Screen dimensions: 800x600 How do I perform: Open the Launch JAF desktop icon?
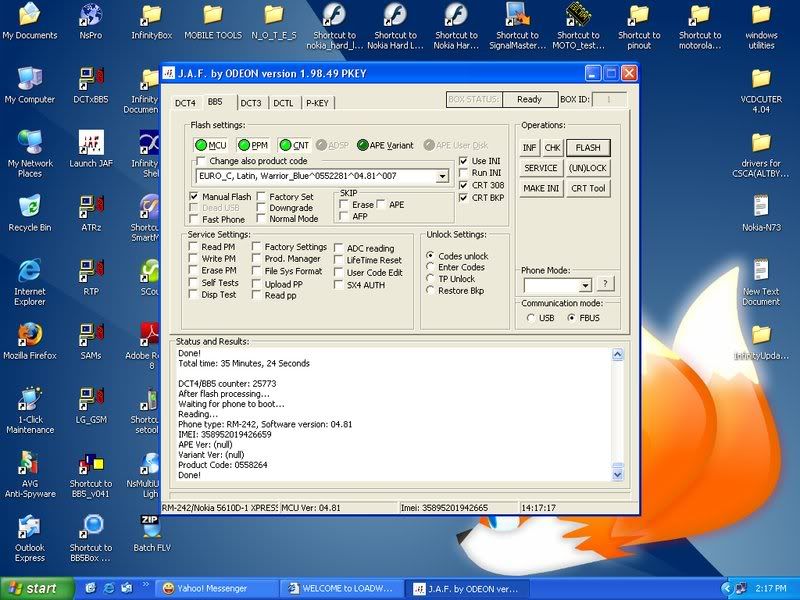coord(91,148)
